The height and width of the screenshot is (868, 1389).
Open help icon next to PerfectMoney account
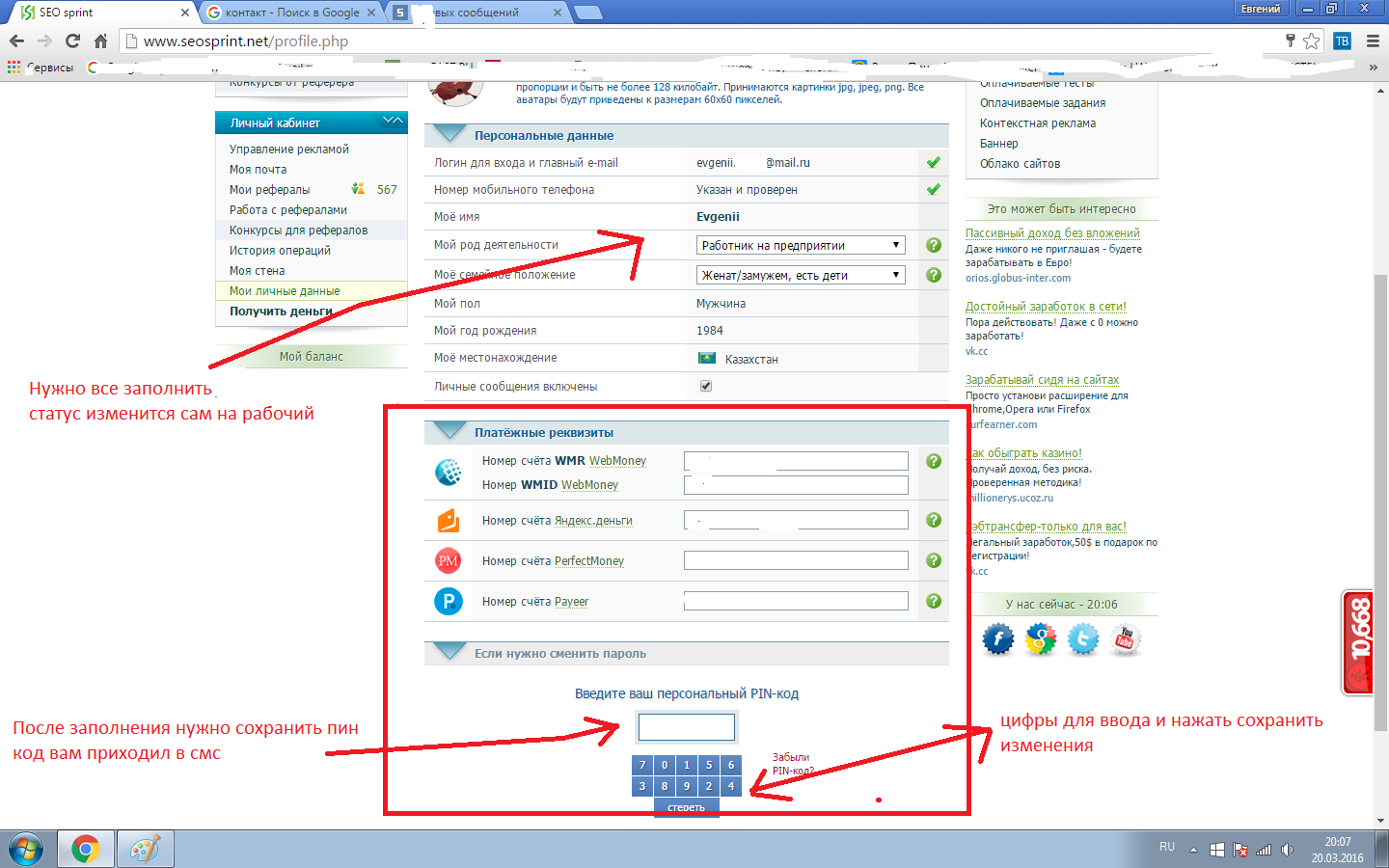(x=934, y=560)
